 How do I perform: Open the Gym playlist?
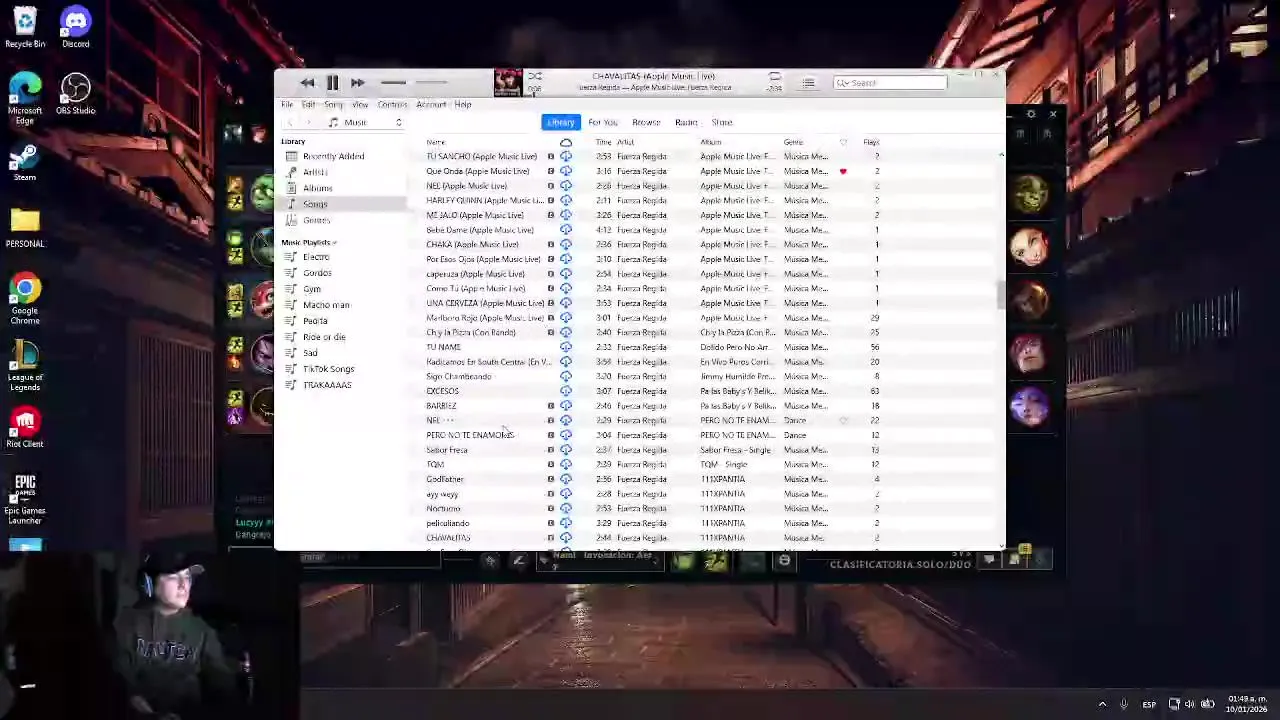312,289
